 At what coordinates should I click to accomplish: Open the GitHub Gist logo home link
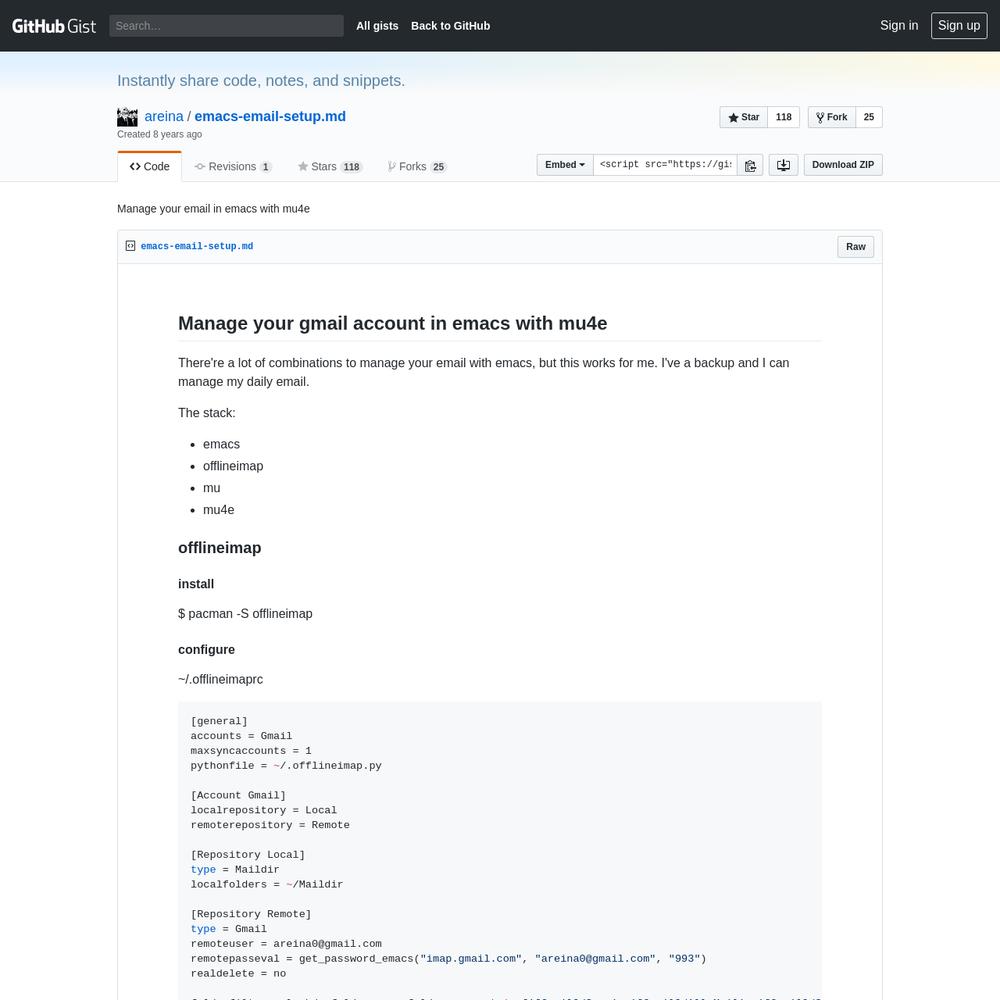54,26
